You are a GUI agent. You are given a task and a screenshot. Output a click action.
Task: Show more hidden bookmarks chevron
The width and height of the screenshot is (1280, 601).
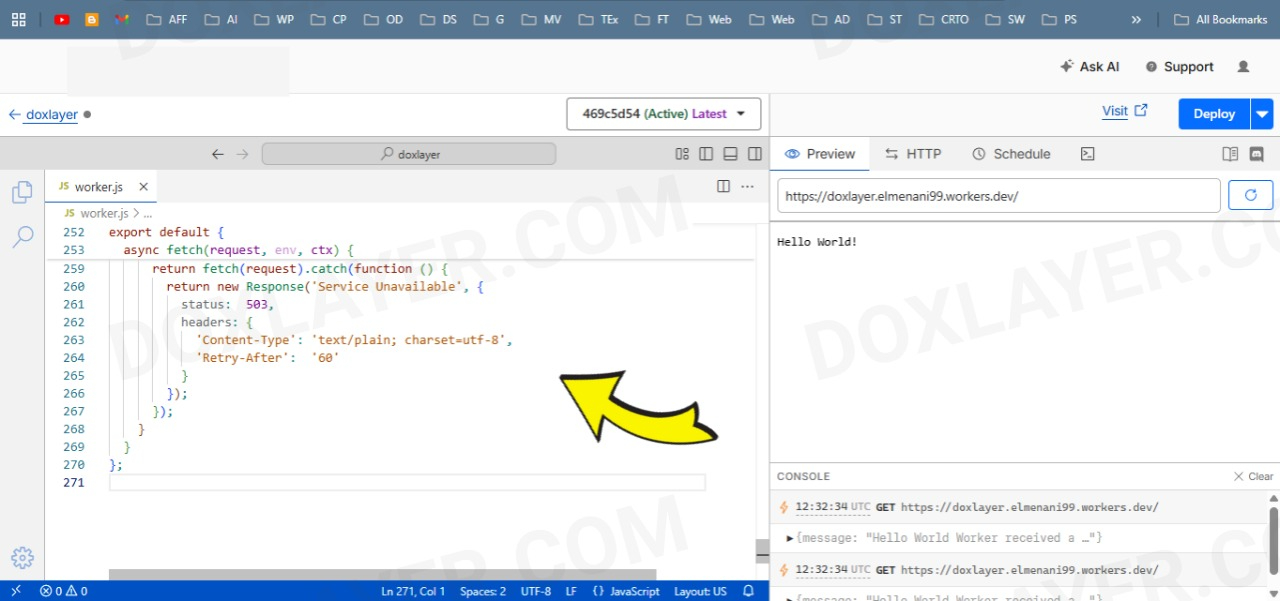1135,19
